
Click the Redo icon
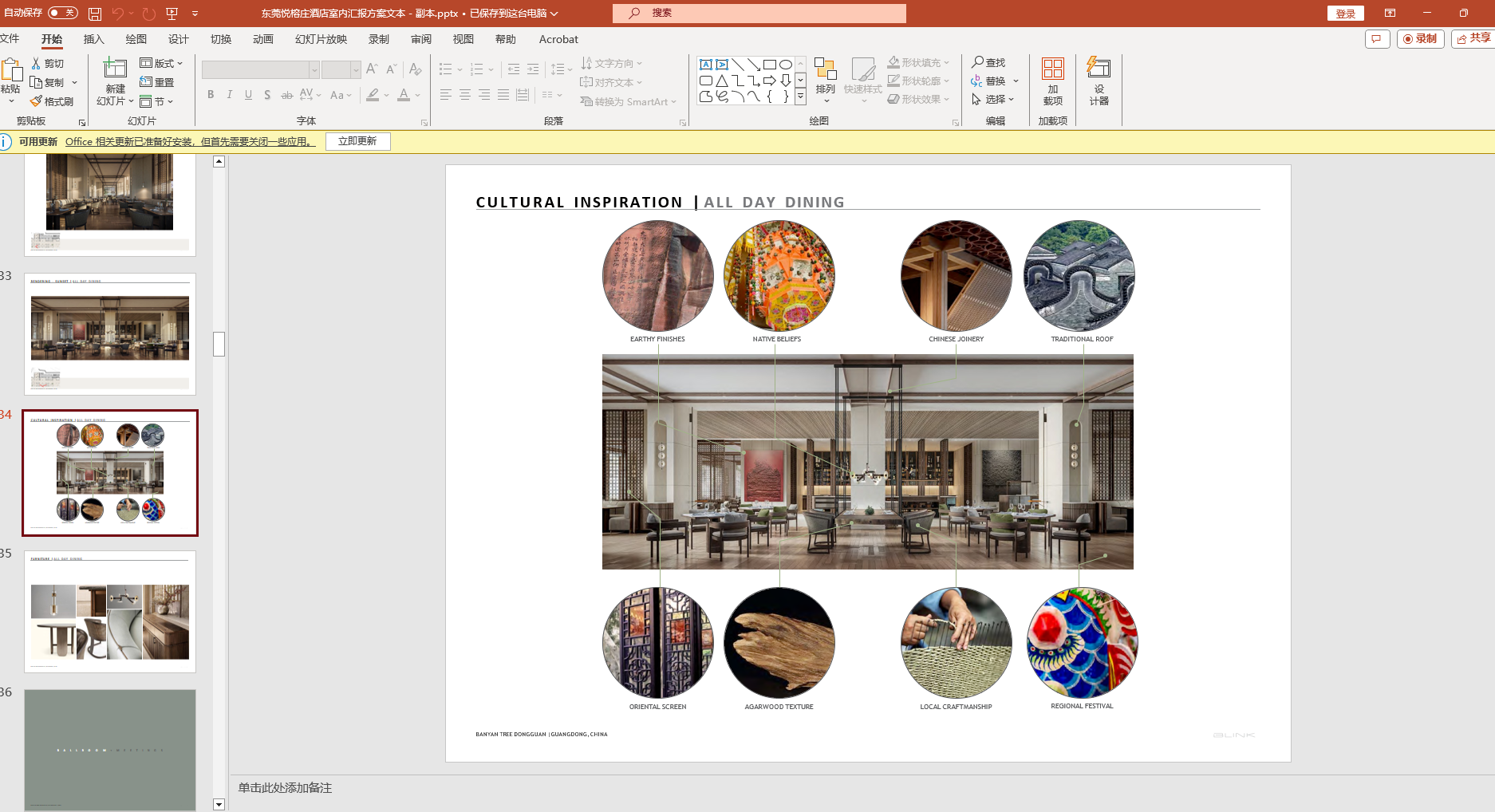(x=148, y=14)
